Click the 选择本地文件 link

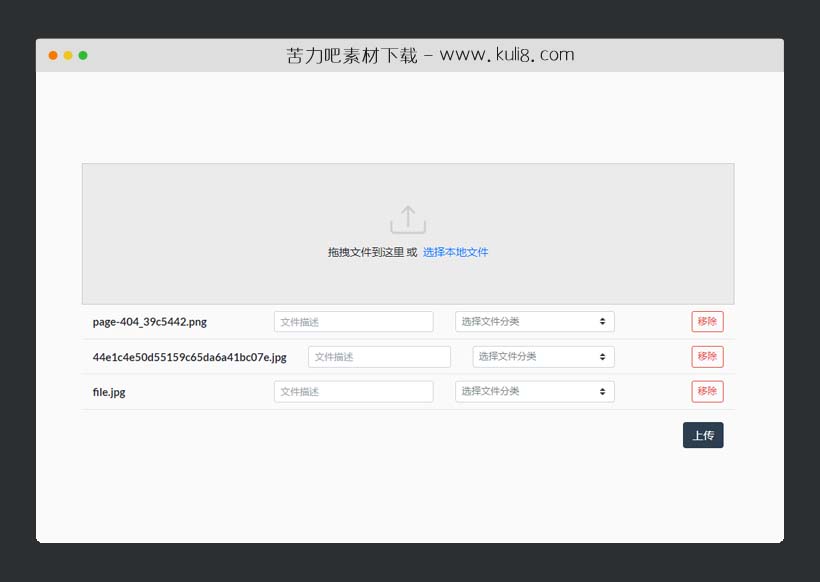[456, 253]
